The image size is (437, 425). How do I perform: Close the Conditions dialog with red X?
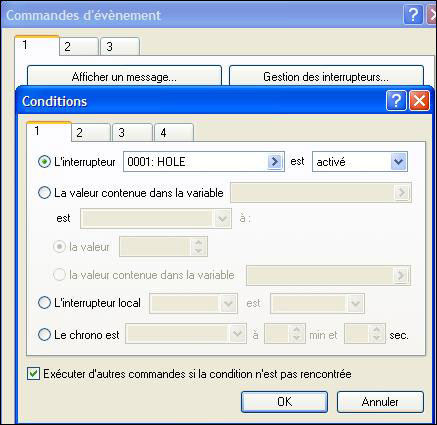tap(419, 101)
